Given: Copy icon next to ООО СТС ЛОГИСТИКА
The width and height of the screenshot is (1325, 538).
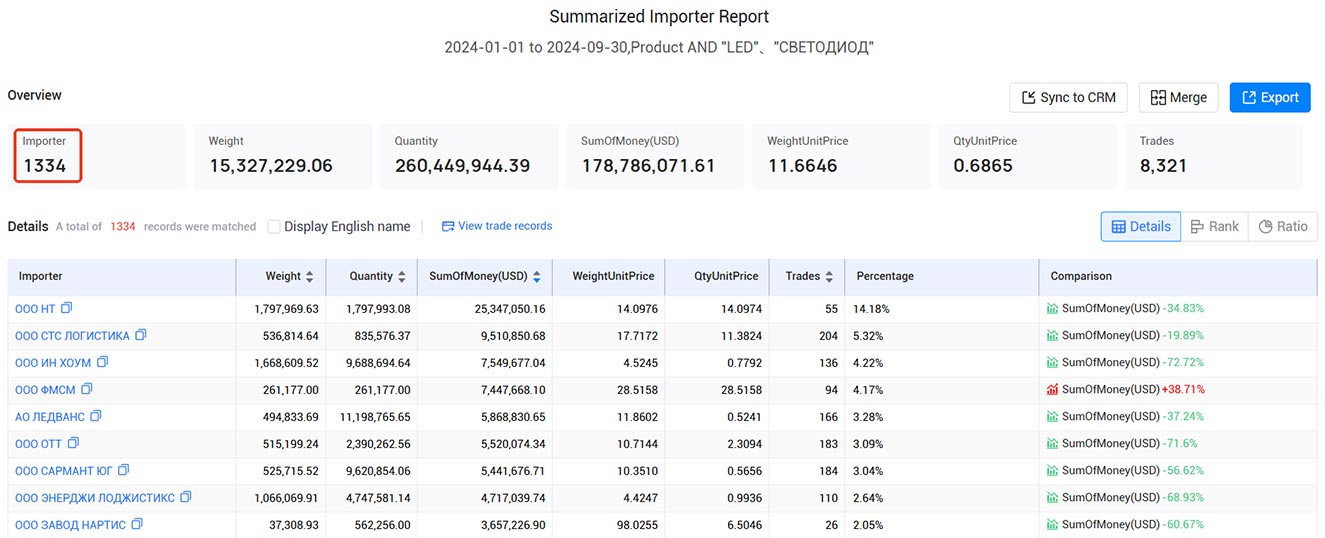Looking at the screenshot, I should coord(141,335).
